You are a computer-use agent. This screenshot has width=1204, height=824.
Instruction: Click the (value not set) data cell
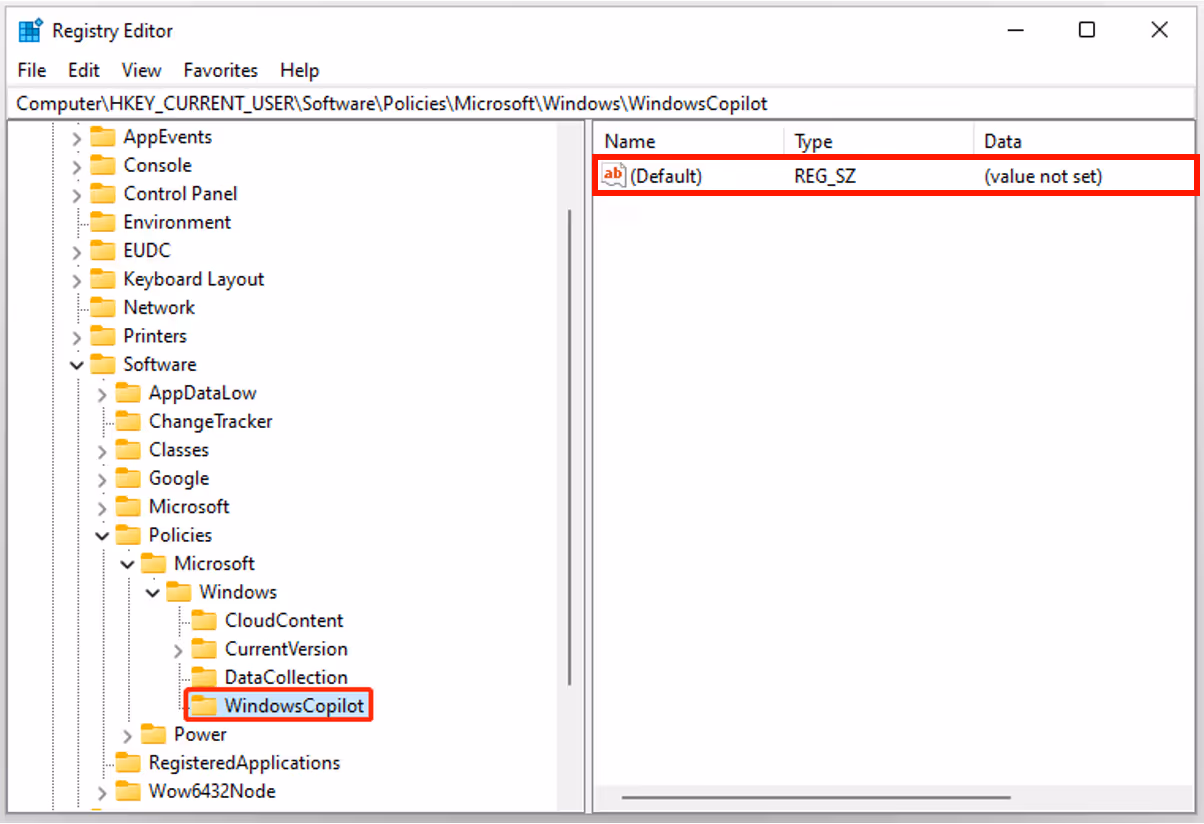[1043, 176]
